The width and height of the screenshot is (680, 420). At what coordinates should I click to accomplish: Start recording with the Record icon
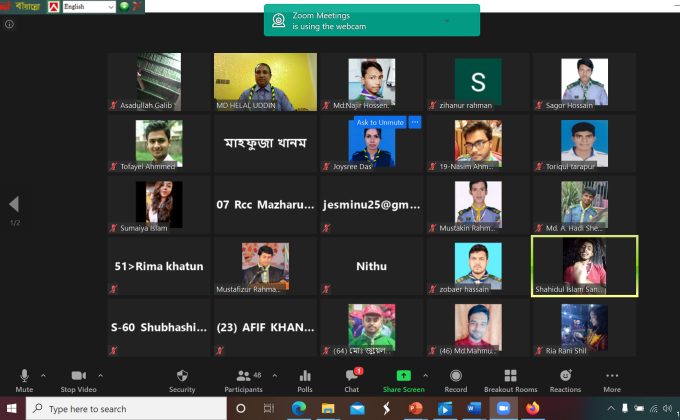tap(456, 376)
